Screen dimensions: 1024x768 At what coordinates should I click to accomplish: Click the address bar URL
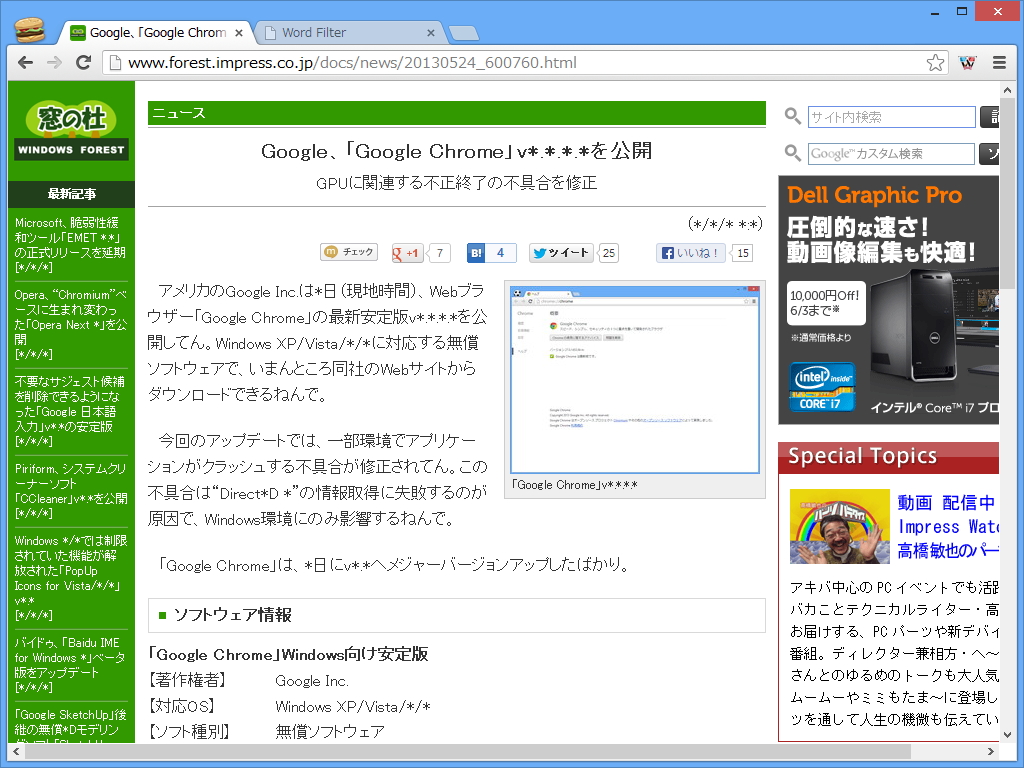click(353, 63)
